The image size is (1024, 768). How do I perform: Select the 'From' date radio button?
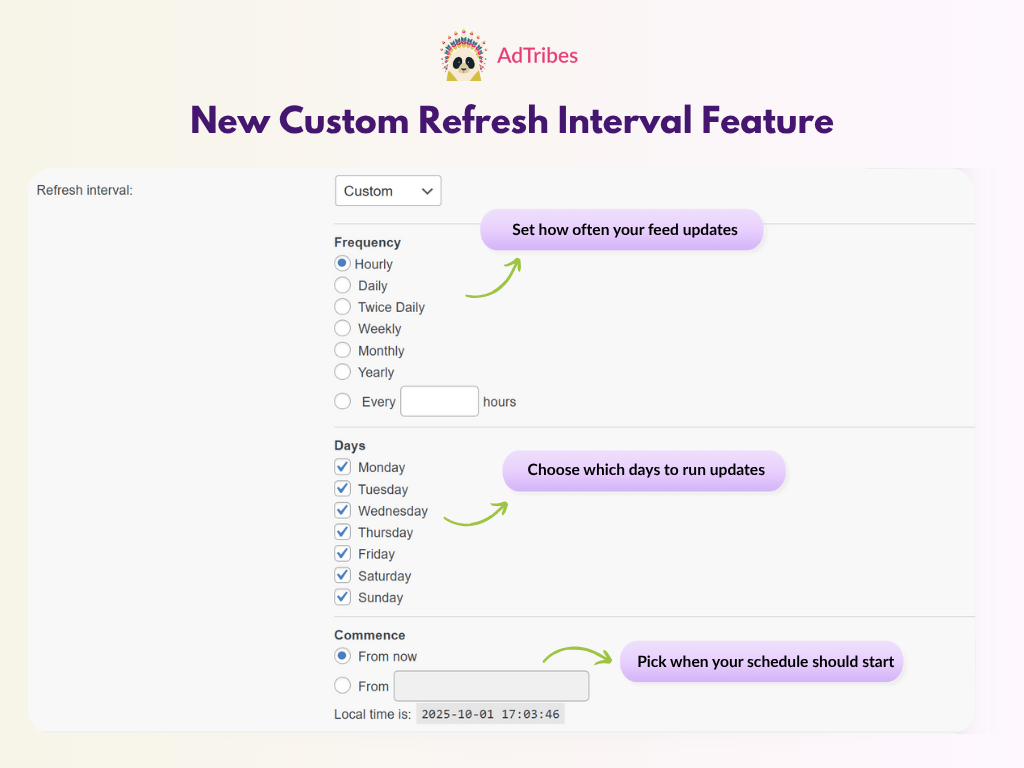pos(343,686)
